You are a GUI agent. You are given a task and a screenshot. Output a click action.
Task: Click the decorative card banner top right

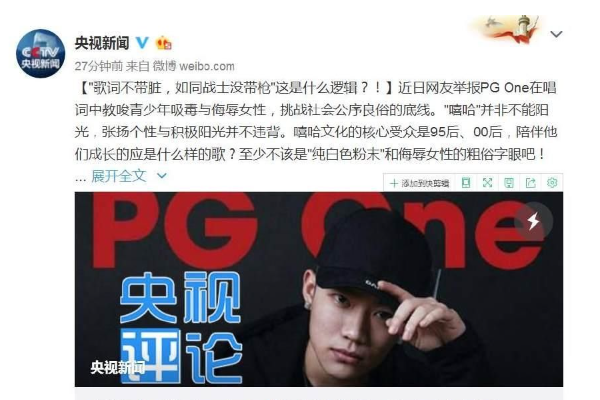[505, 29]
